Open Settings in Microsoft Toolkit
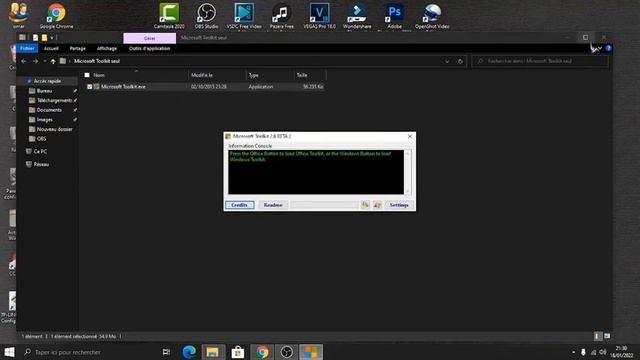 (x=399, y=205)
